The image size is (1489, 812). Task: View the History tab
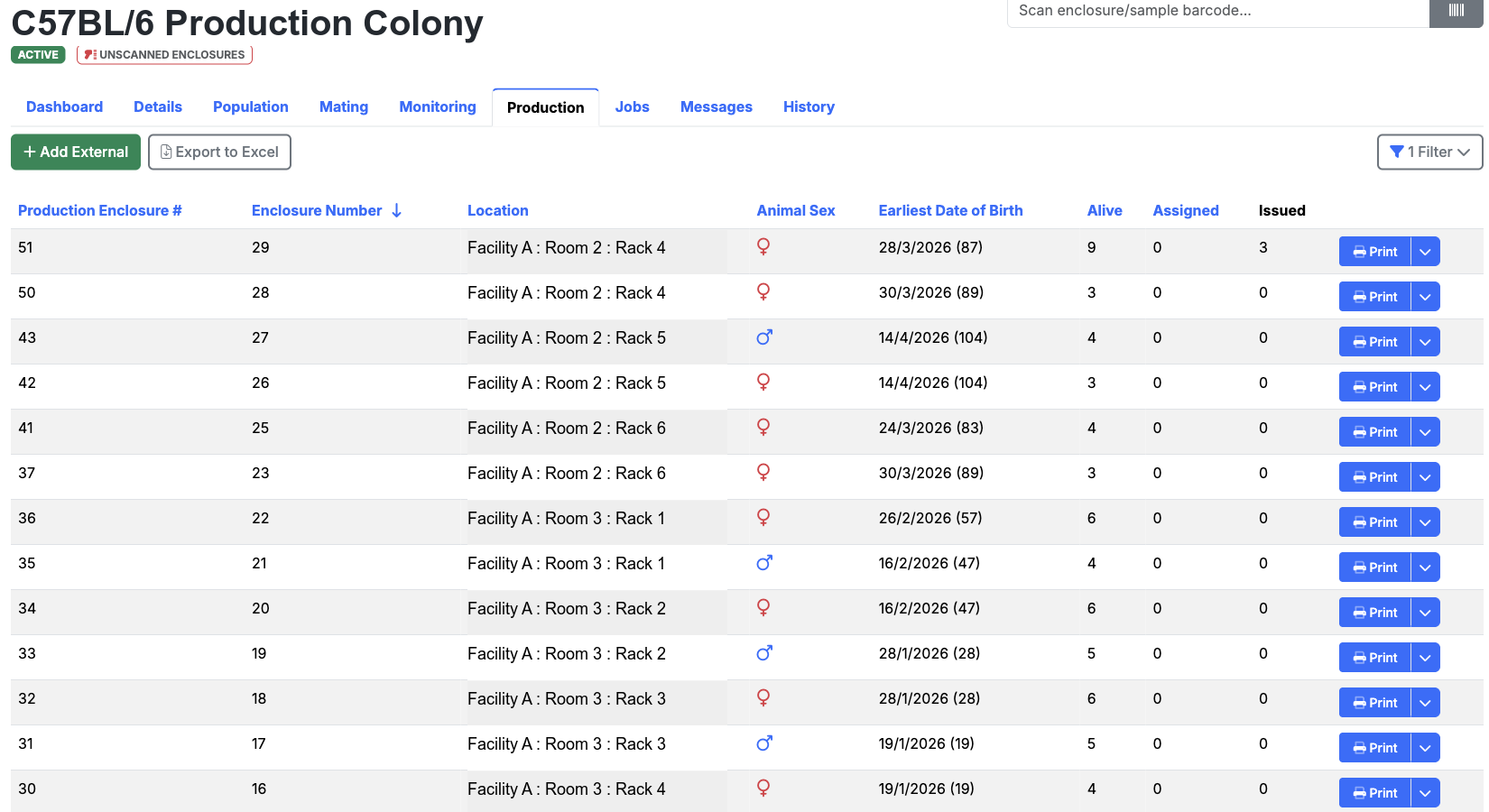click(809, 106)
